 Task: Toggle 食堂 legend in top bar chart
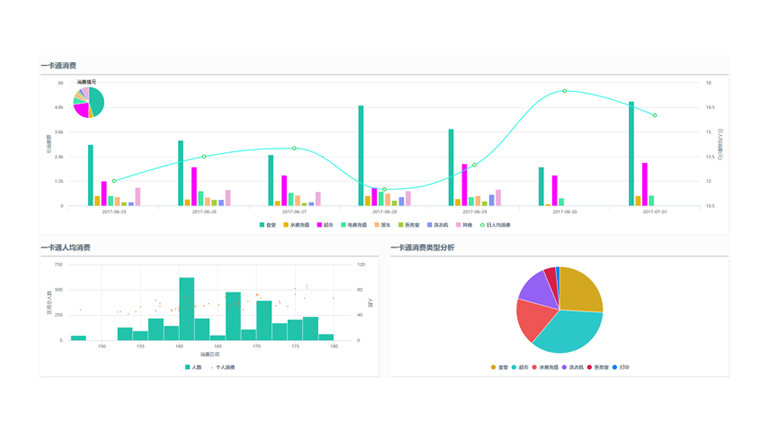tap(267, 225)
